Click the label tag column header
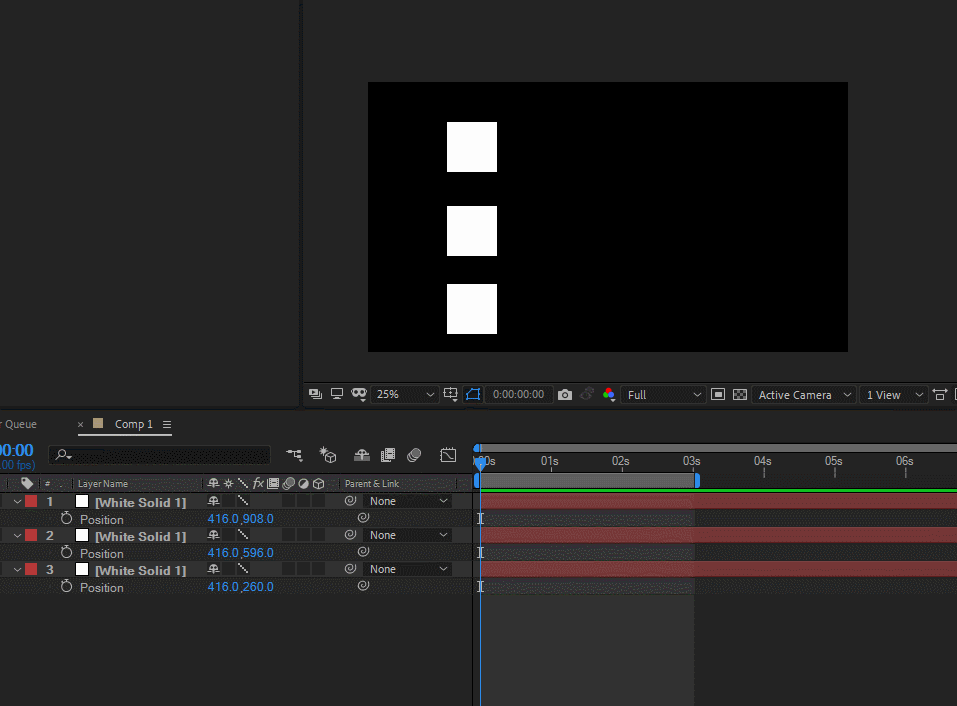957x706 pixels. click(x=27, y=483)
